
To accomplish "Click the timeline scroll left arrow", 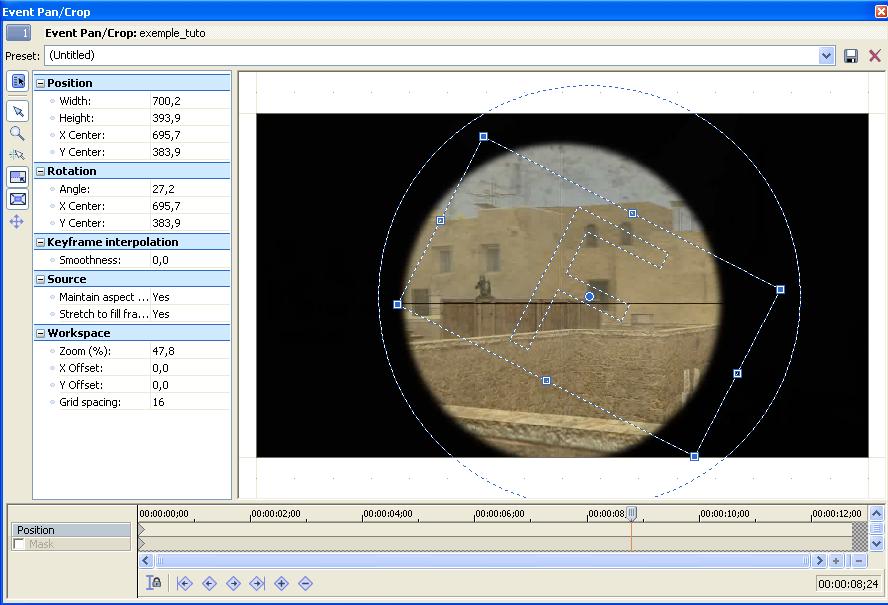I will pyautogui.click(x=146, y=561).
